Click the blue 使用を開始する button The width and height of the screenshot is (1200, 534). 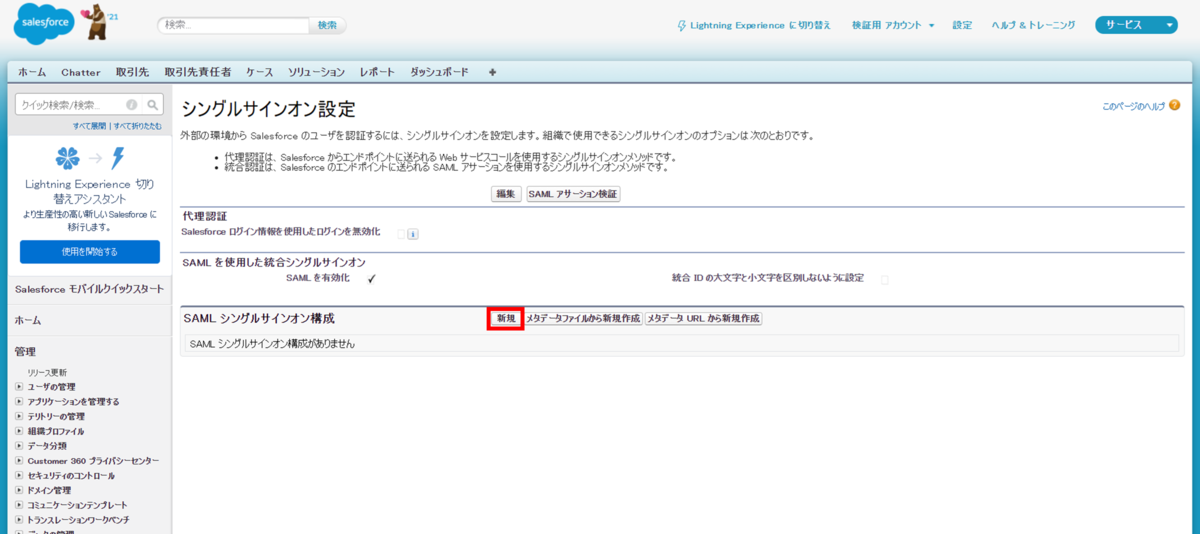coord(90,251)
